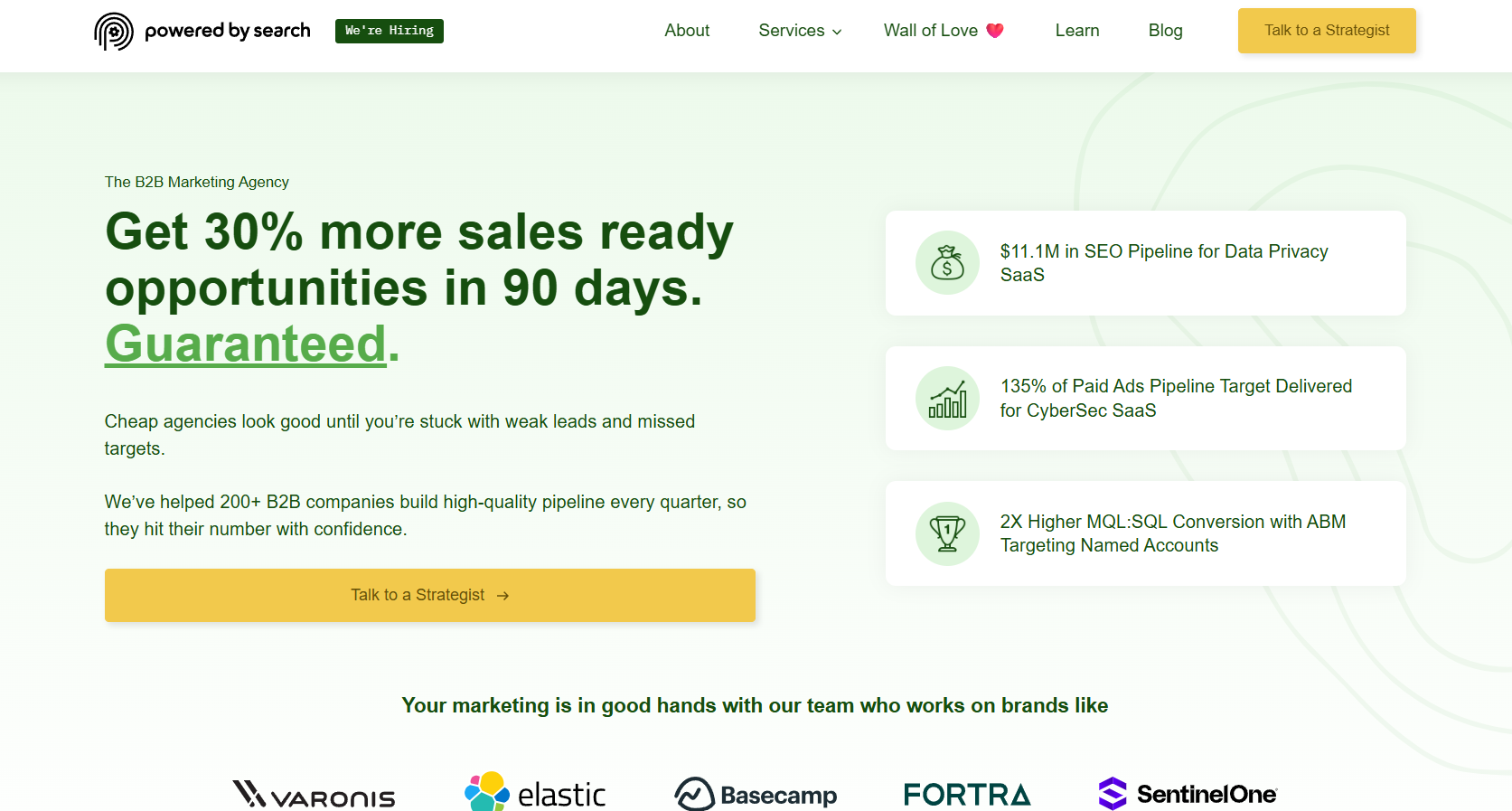Screen dimensions: 1512x811
Task: Click the underlined Guaranteed link
Action: point(246,344)
